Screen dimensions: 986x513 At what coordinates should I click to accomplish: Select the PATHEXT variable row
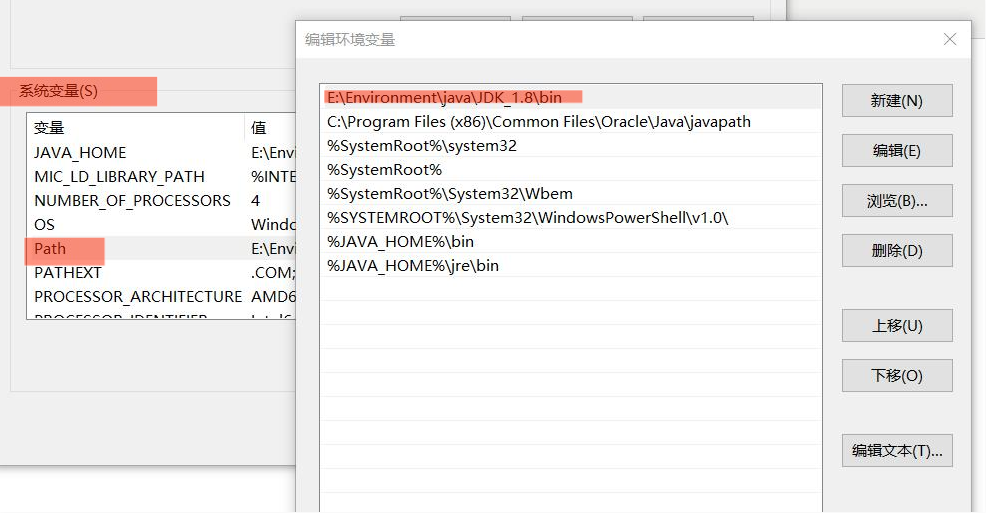[x=68, y=273]
